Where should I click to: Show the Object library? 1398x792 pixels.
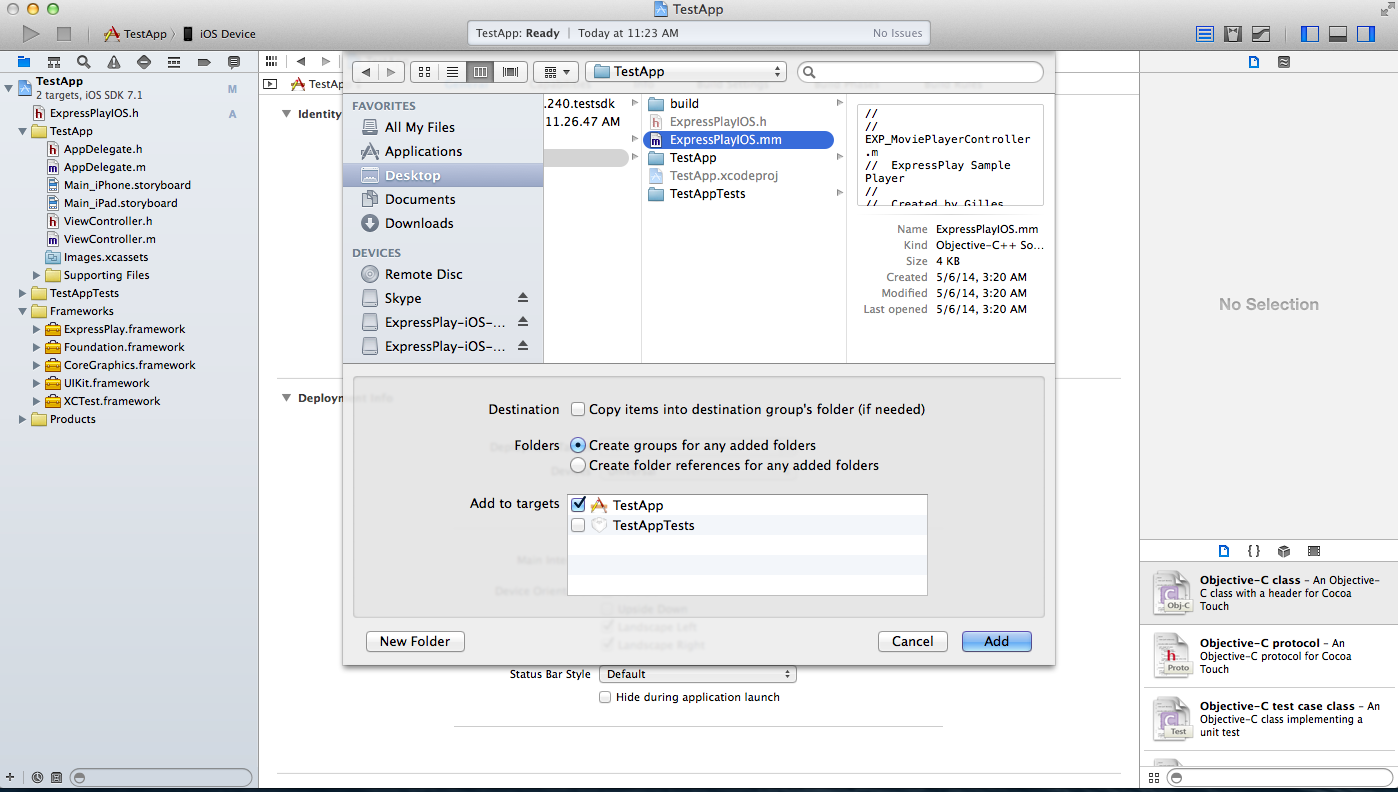click(1284, 551)
